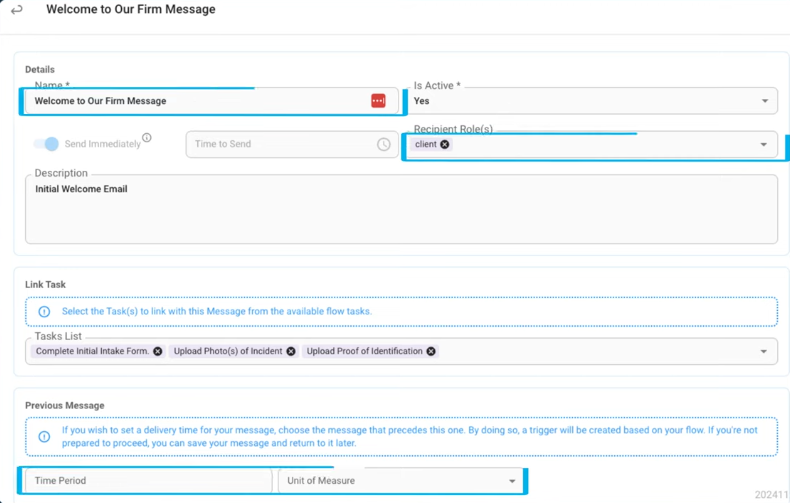
Task: Focus the Time Period input field
Action: 148,481
